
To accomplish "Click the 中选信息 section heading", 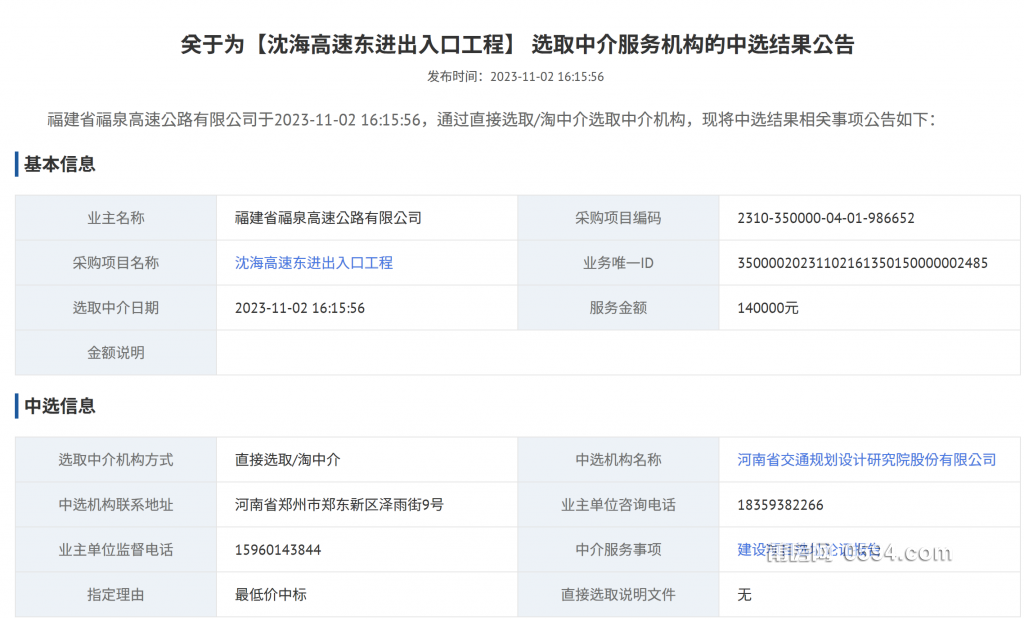I will pos(59,406).
